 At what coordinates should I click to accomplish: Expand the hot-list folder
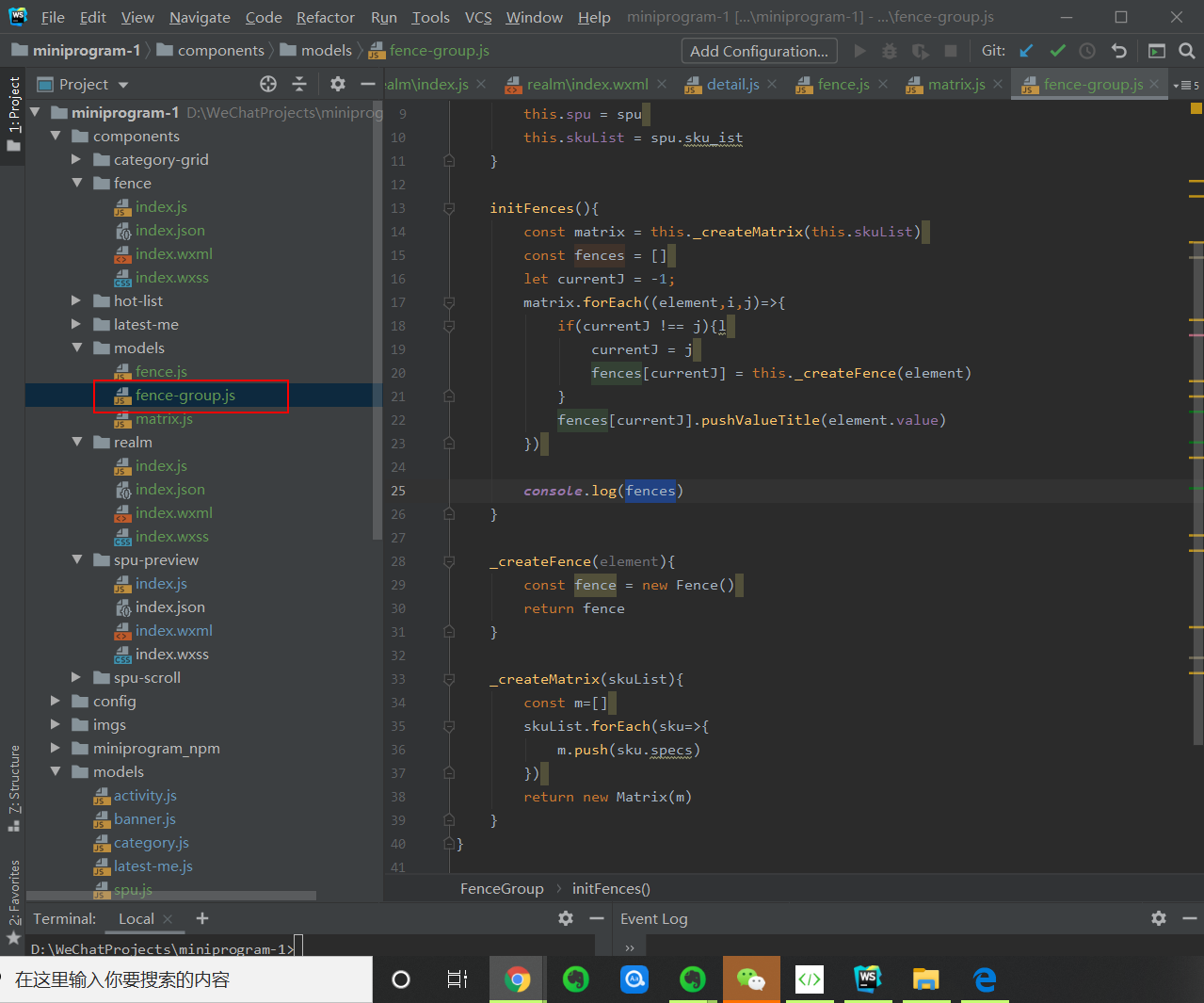(x=77, y=301)
